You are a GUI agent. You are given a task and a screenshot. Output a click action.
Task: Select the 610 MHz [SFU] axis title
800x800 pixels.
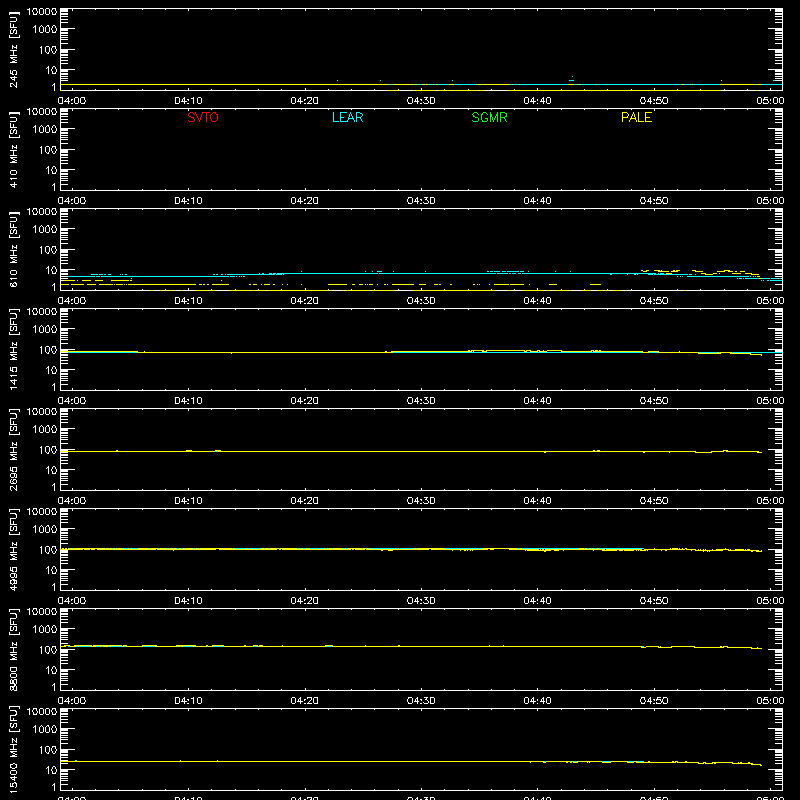(x=13, y=249)
